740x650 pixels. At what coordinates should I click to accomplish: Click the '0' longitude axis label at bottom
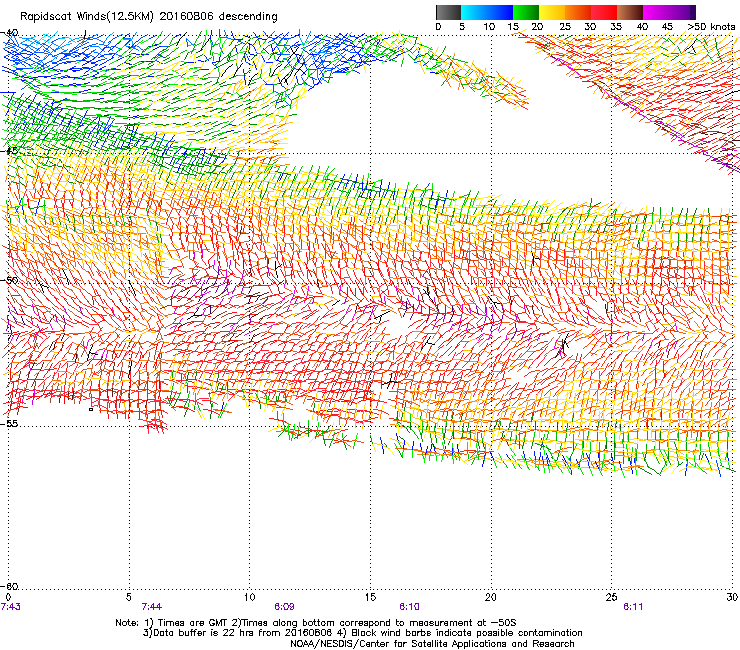(x=8, y=597)
